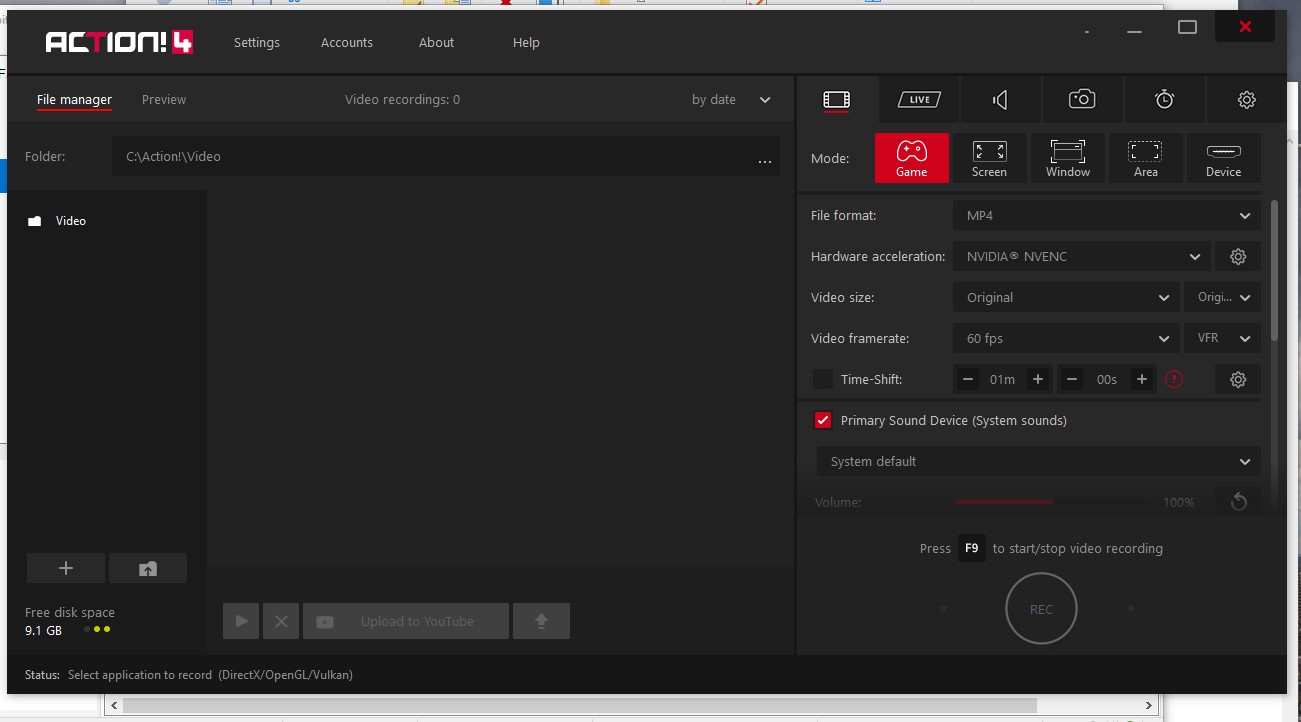The image size is (1301, 722).
Task: Open the File format MP4 dropdown
Action: [x=1107, y=215]
